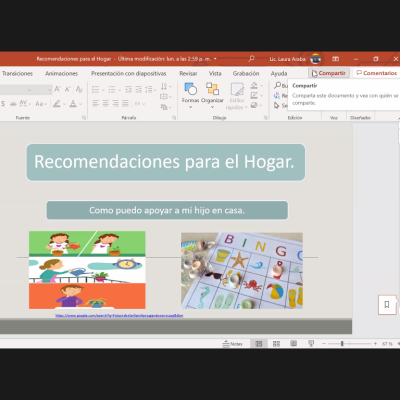Toggle strikethrough formatting

pyautogui.click(x=13, y=104)
